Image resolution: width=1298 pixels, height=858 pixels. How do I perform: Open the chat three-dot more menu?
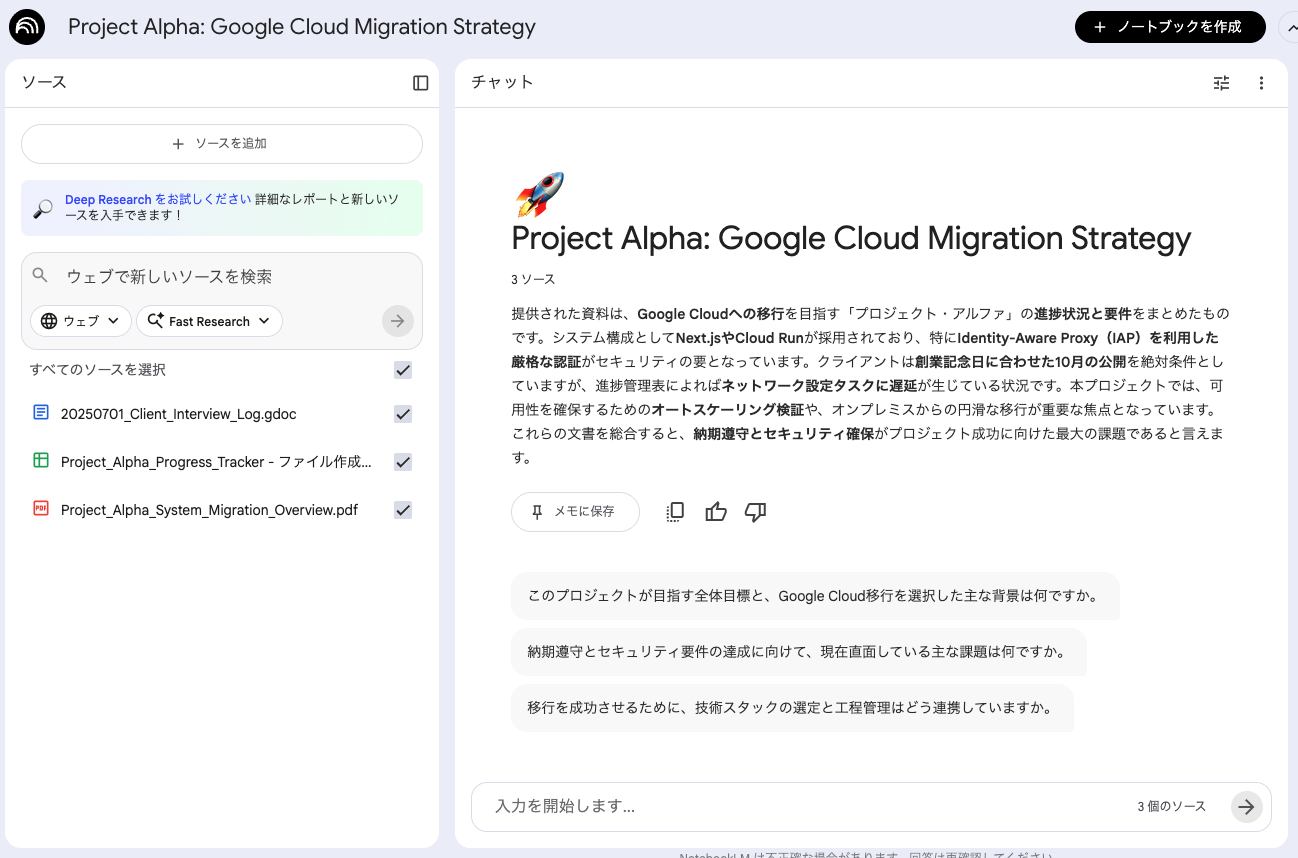click(1261, 83)
